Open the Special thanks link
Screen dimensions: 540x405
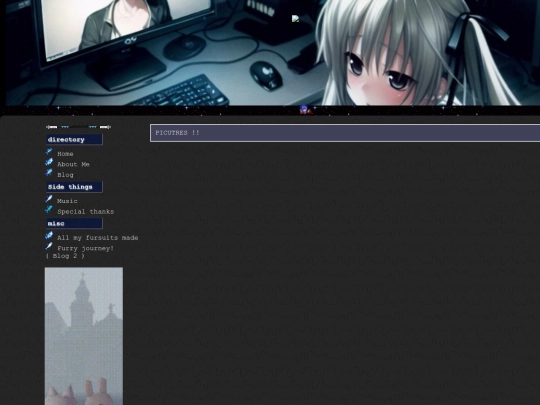click(x=85, y=212)
